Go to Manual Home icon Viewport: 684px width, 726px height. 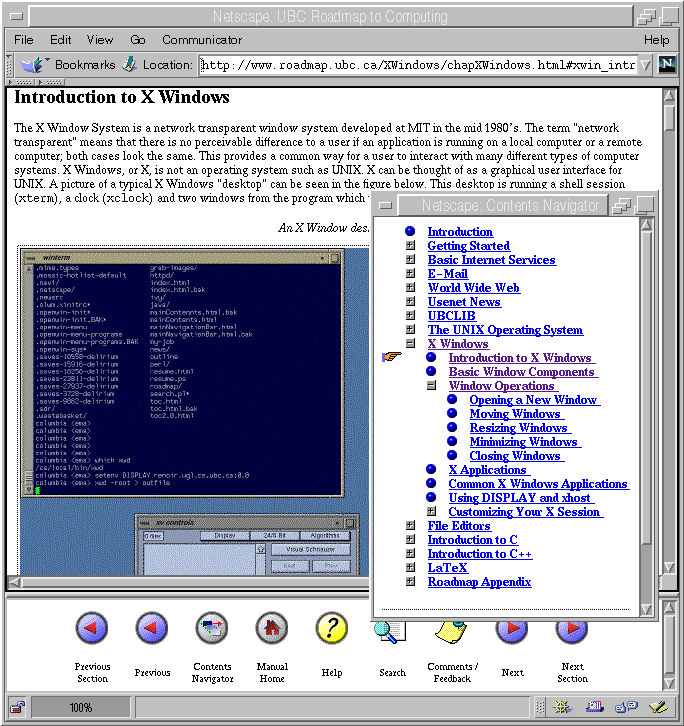point(272,628)
